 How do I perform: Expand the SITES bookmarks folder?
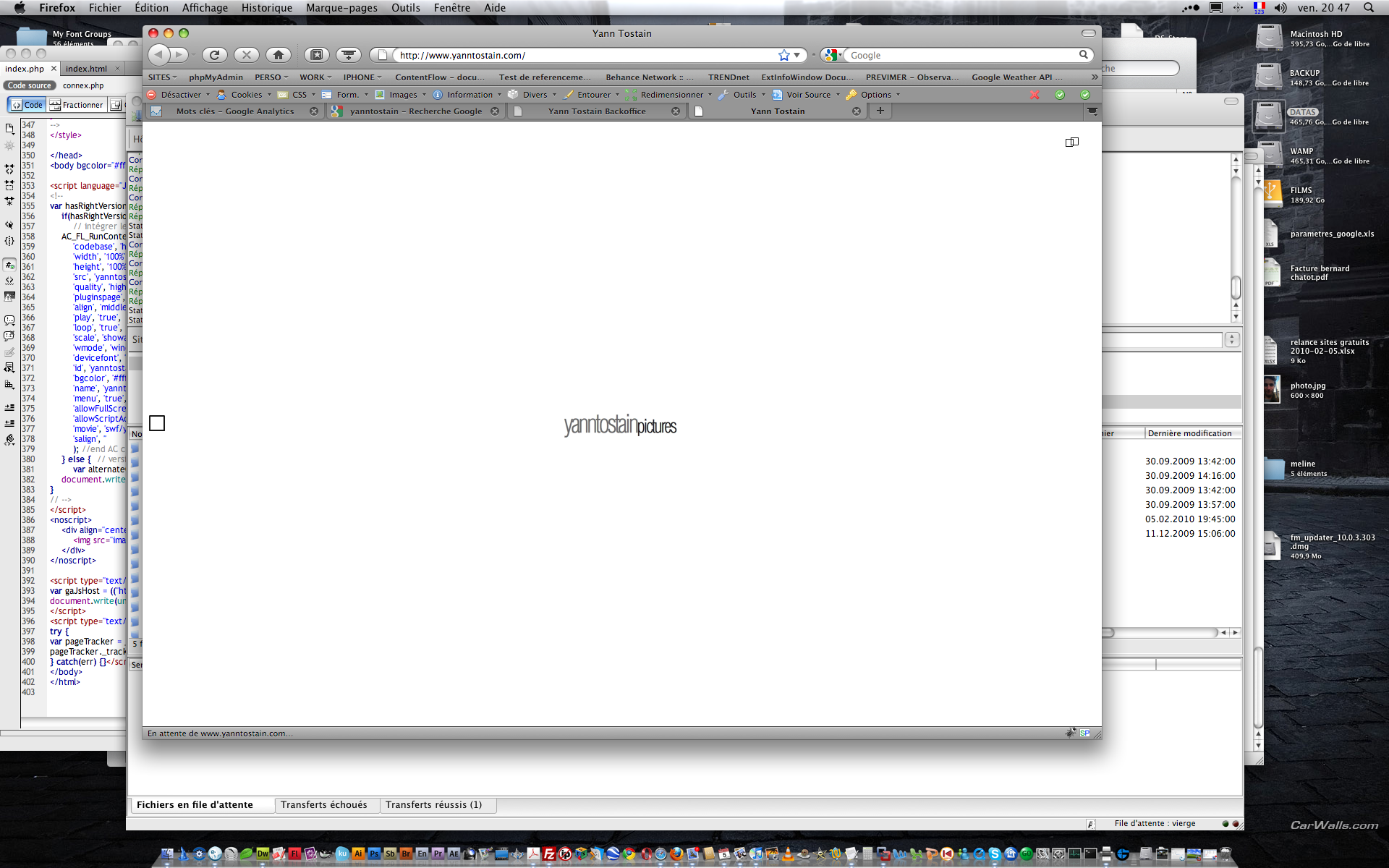[x=162, y=77]
